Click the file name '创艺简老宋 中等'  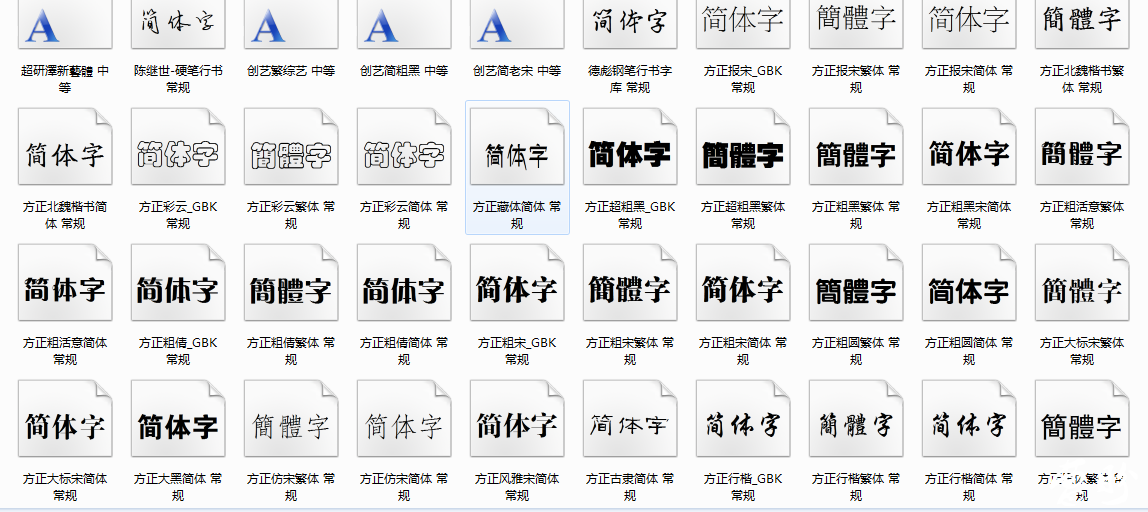517,71
